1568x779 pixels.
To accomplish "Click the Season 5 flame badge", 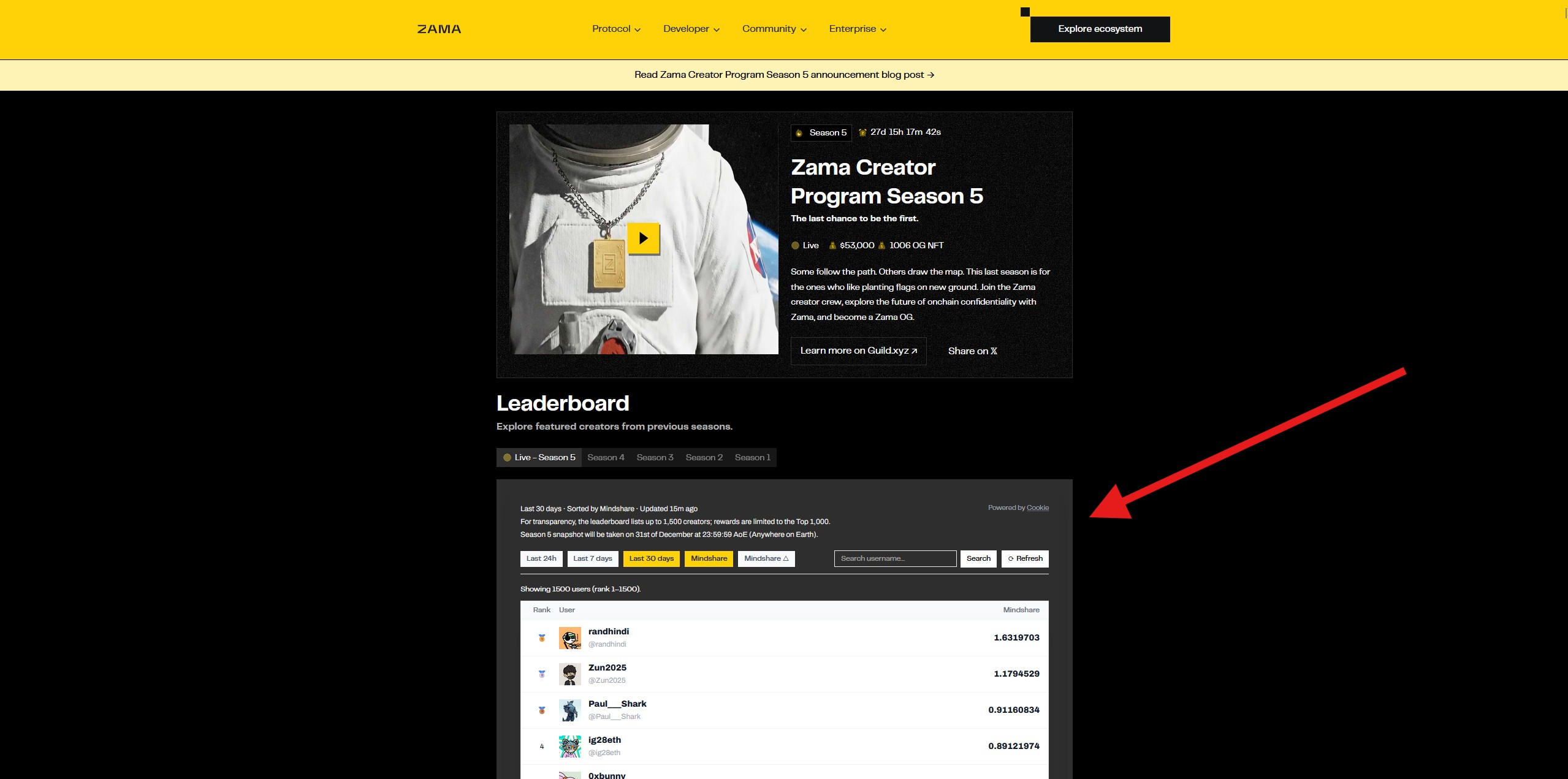I will 821,132.
